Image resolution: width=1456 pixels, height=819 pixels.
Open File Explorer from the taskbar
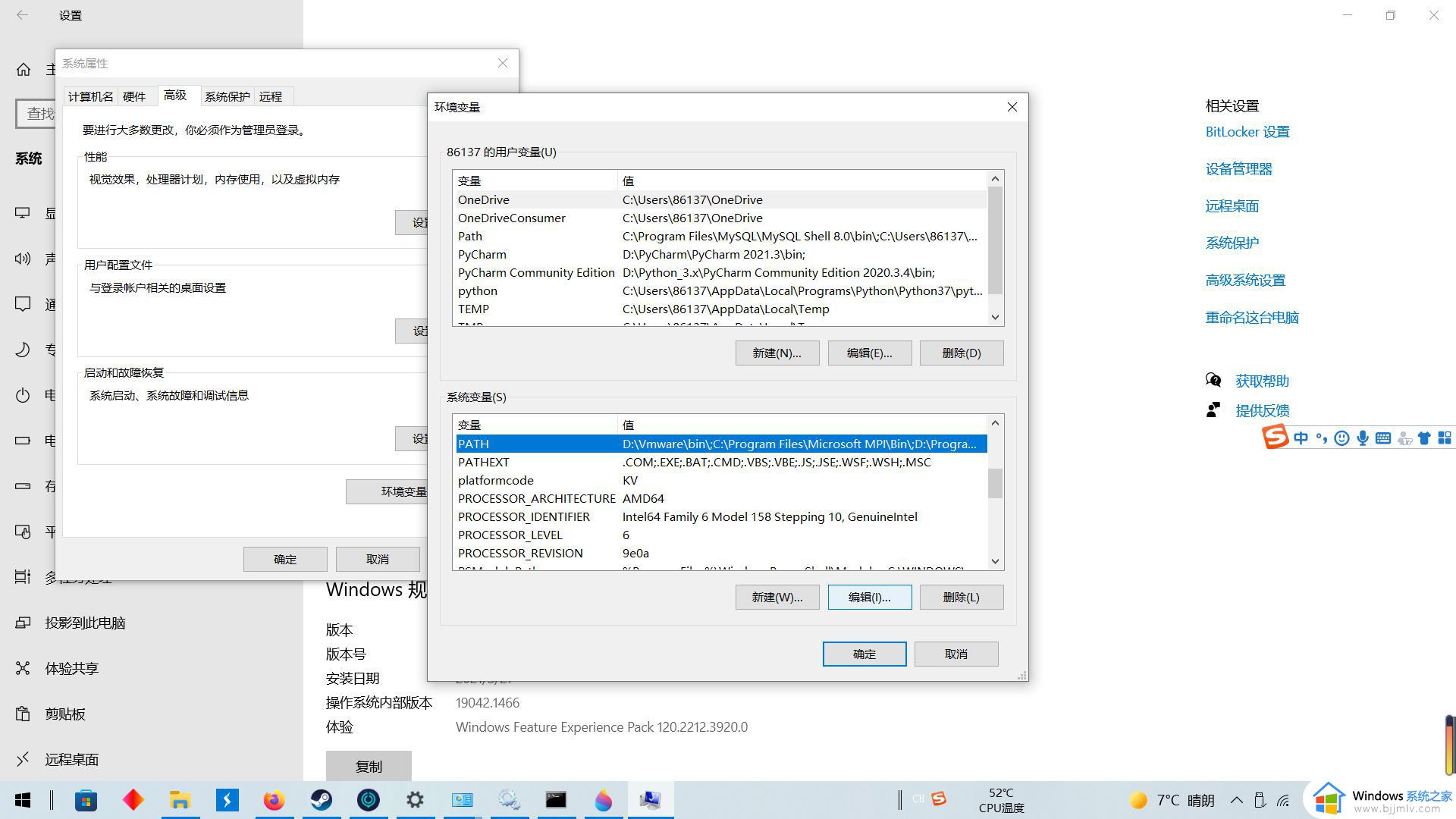[x=180, y=800]
